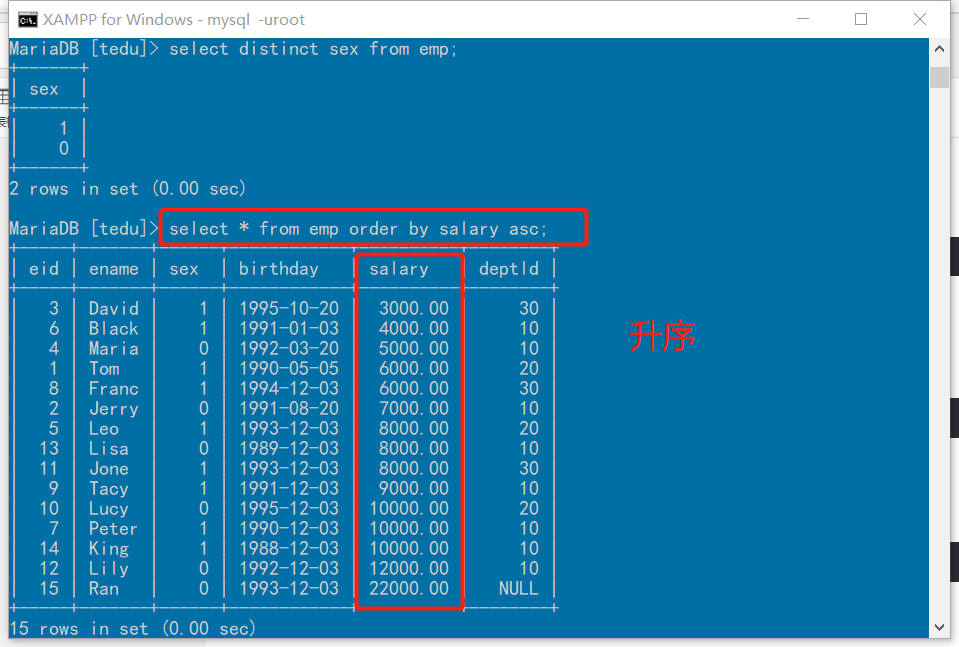Click the 'select distinct sex from emp;' command
Viewport: 959px width, 647px height.
tap(313, 49)
